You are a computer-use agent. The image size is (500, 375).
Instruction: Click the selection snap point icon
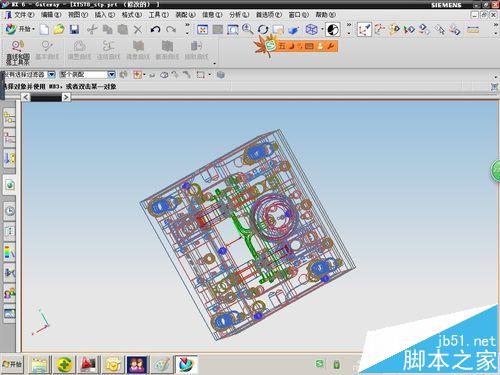(x=137, y=75)
